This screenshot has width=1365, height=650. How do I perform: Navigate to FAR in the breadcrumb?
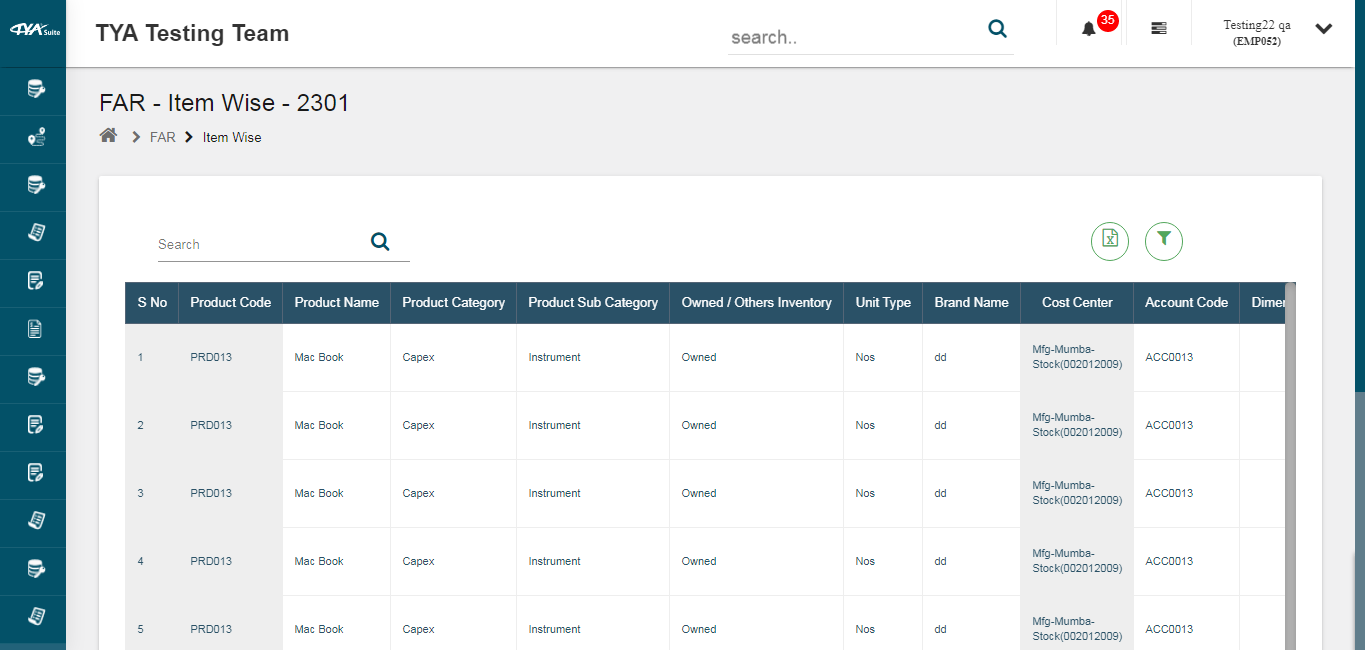162,138
